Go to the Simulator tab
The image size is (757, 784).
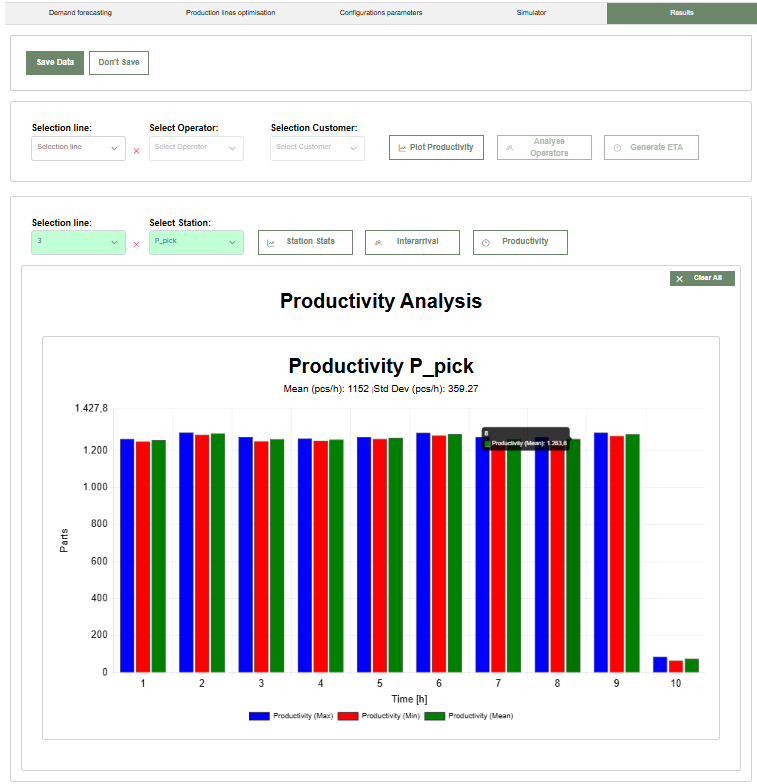531,12
